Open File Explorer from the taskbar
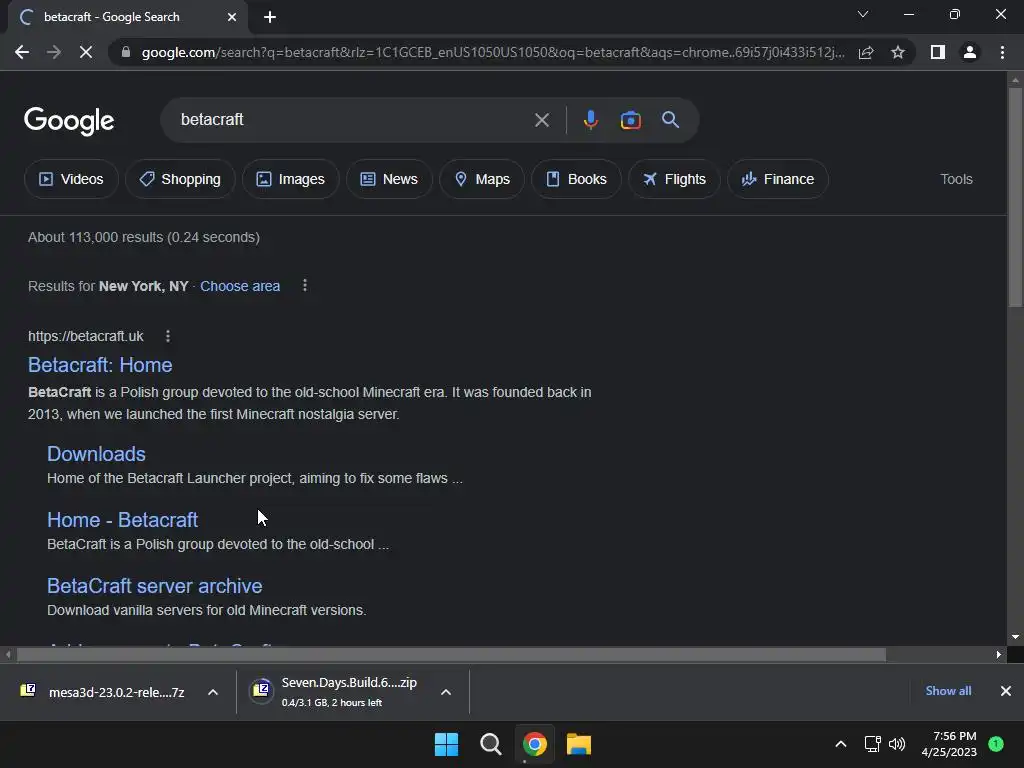1024x768 pixels. click(579, 744)
